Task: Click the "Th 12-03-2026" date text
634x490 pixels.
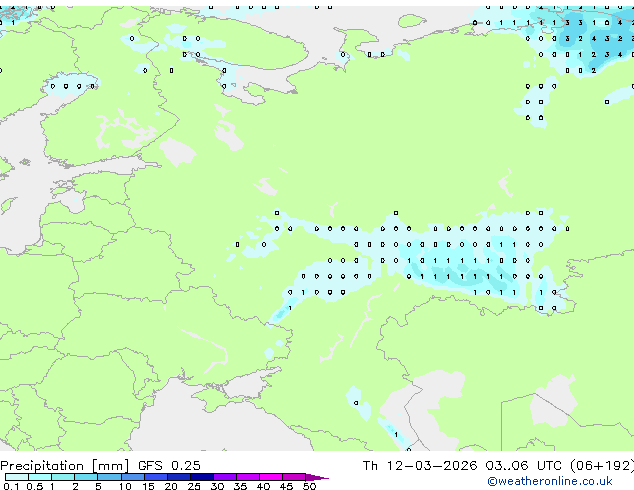Action: tap(420, 466)
